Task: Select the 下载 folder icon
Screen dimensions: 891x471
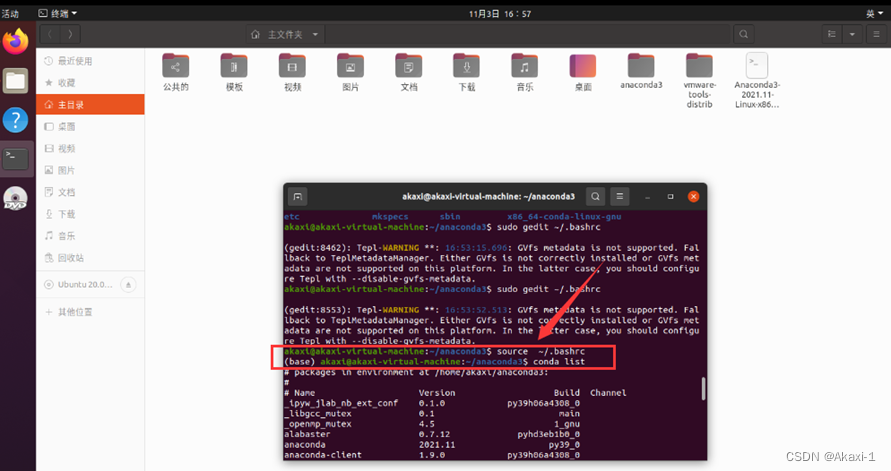Action: [467, 72]
